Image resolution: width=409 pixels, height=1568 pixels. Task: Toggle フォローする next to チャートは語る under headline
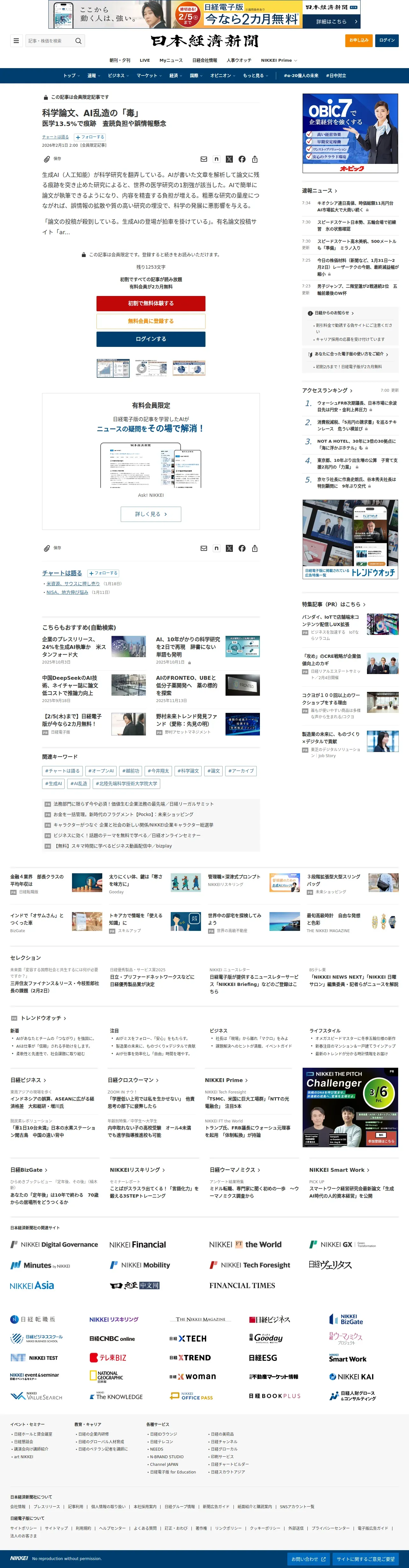point(90,137)
